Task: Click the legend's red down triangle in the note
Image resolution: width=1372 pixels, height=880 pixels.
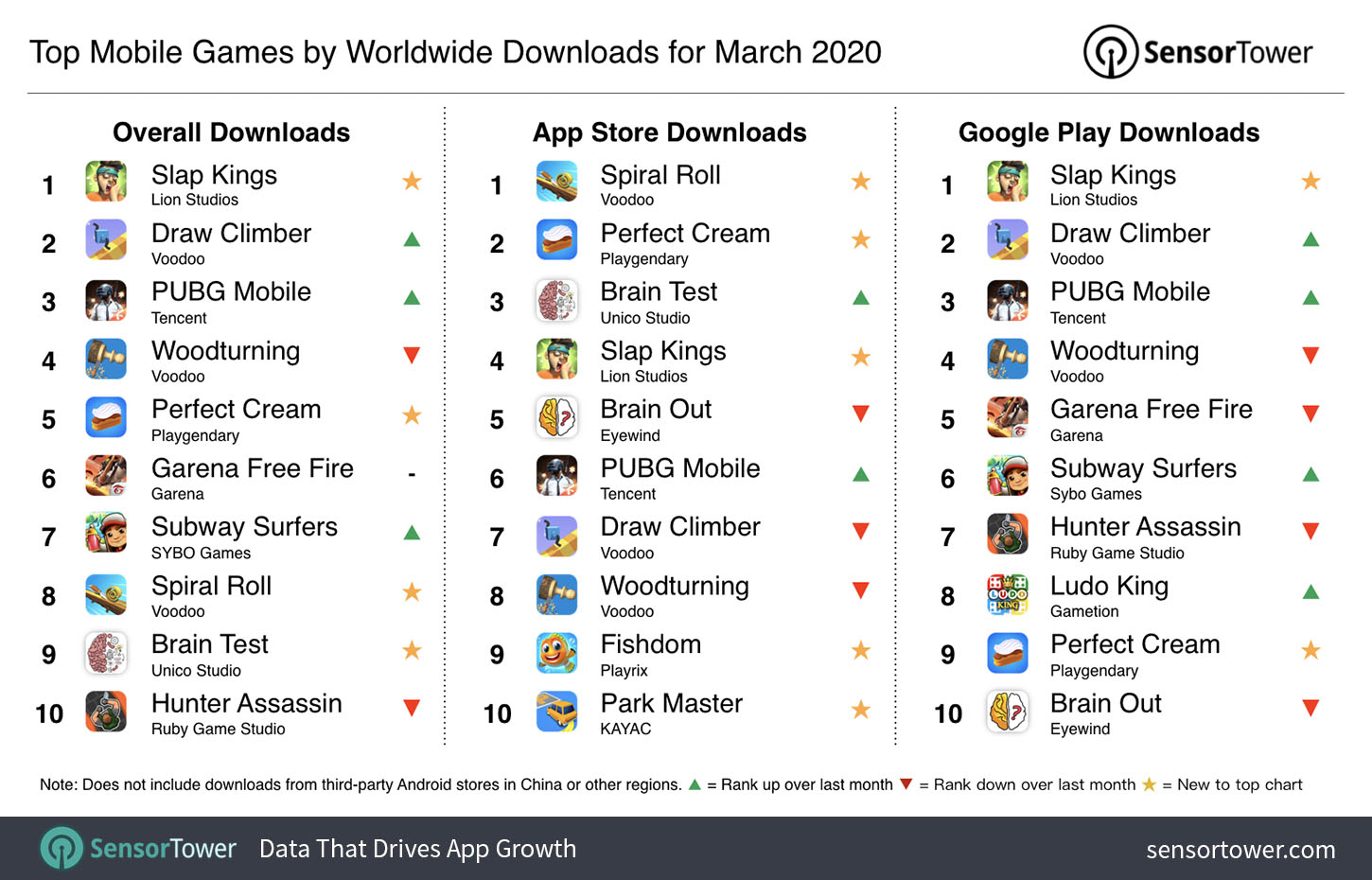Action: (x=906, y=783)
